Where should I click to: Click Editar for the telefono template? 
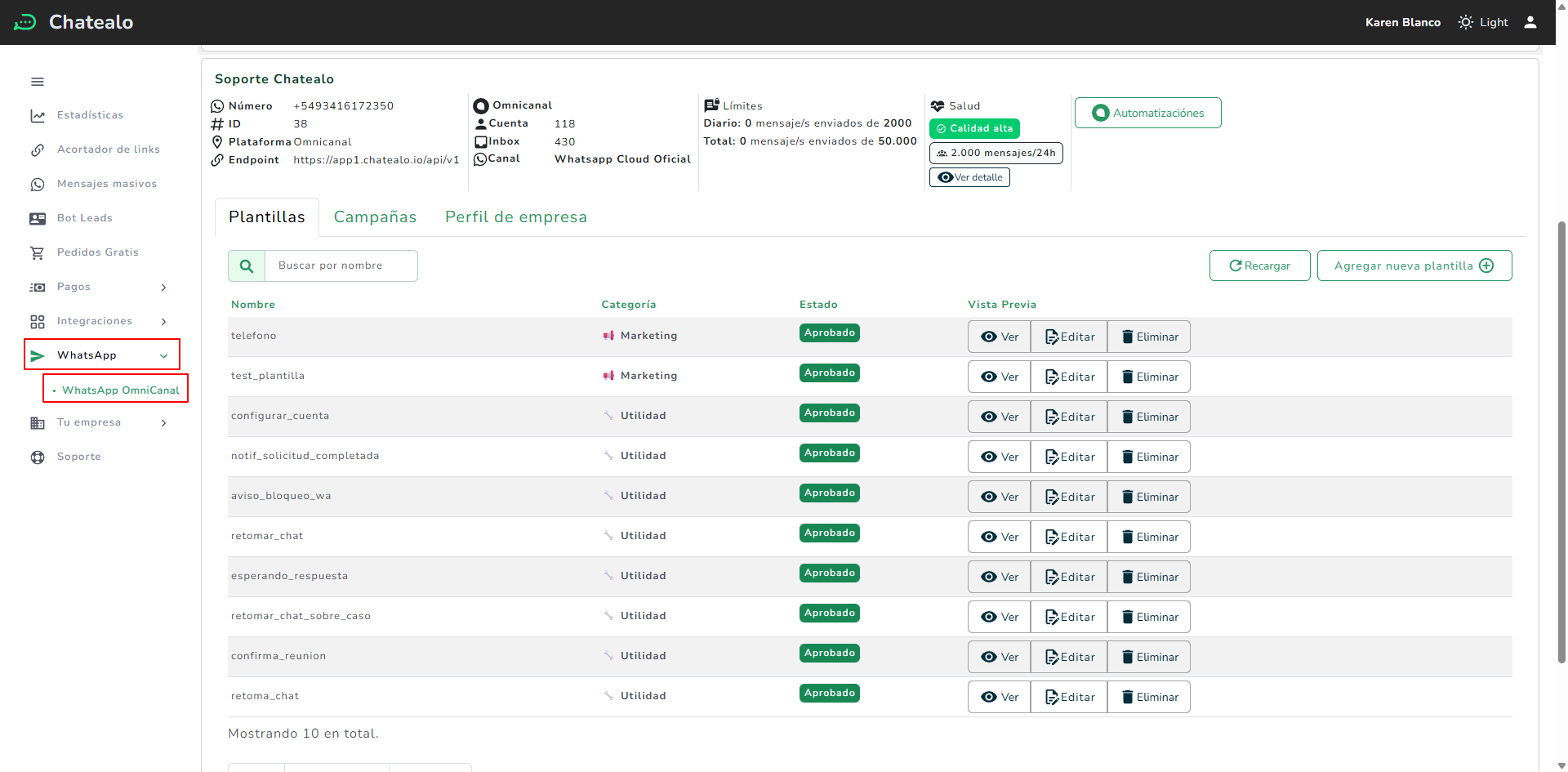pos(1069,337)
